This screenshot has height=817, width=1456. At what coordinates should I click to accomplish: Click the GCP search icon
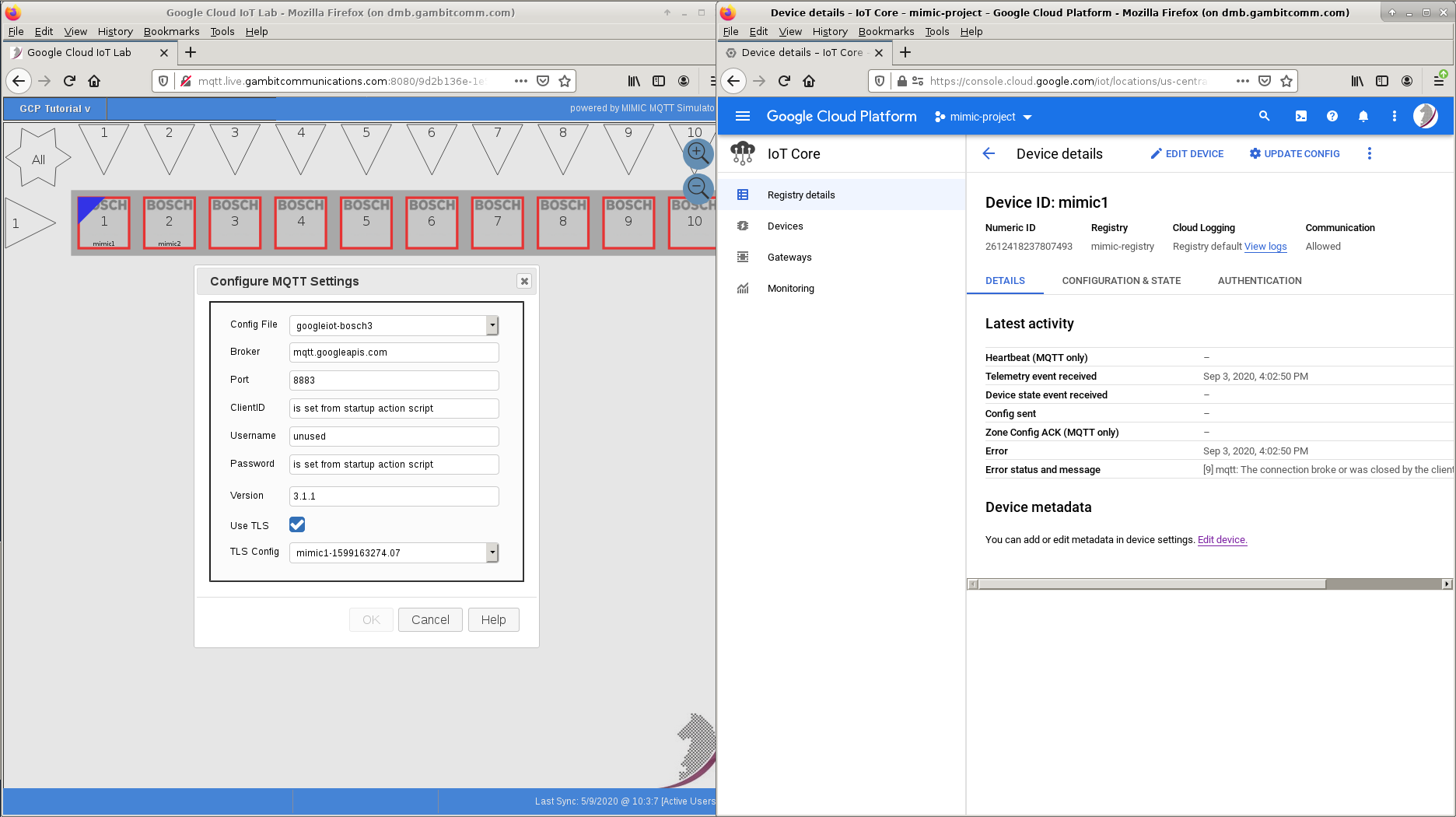click(1264, 116)
